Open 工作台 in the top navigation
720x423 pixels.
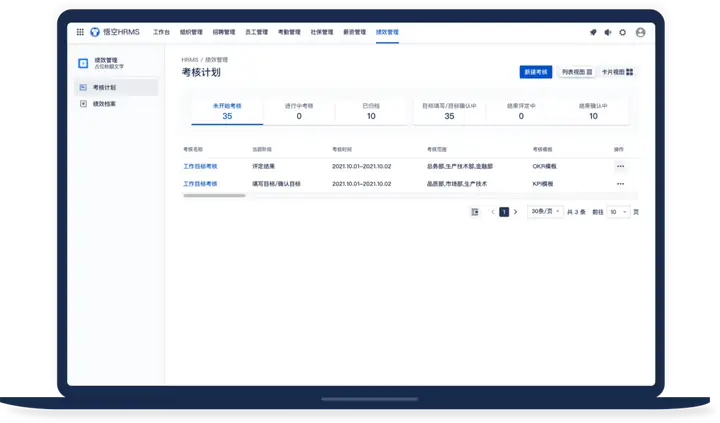tap(161, 32)
